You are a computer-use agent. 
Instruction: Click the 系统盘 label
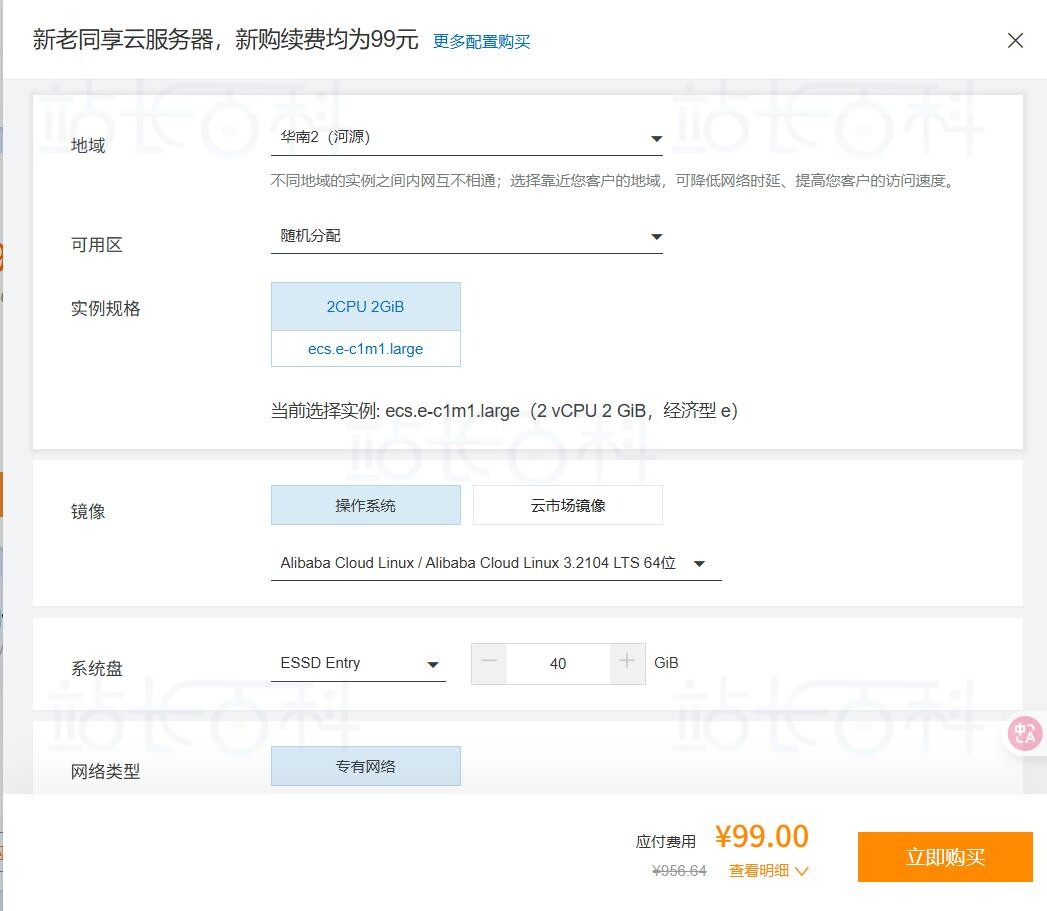97,669
